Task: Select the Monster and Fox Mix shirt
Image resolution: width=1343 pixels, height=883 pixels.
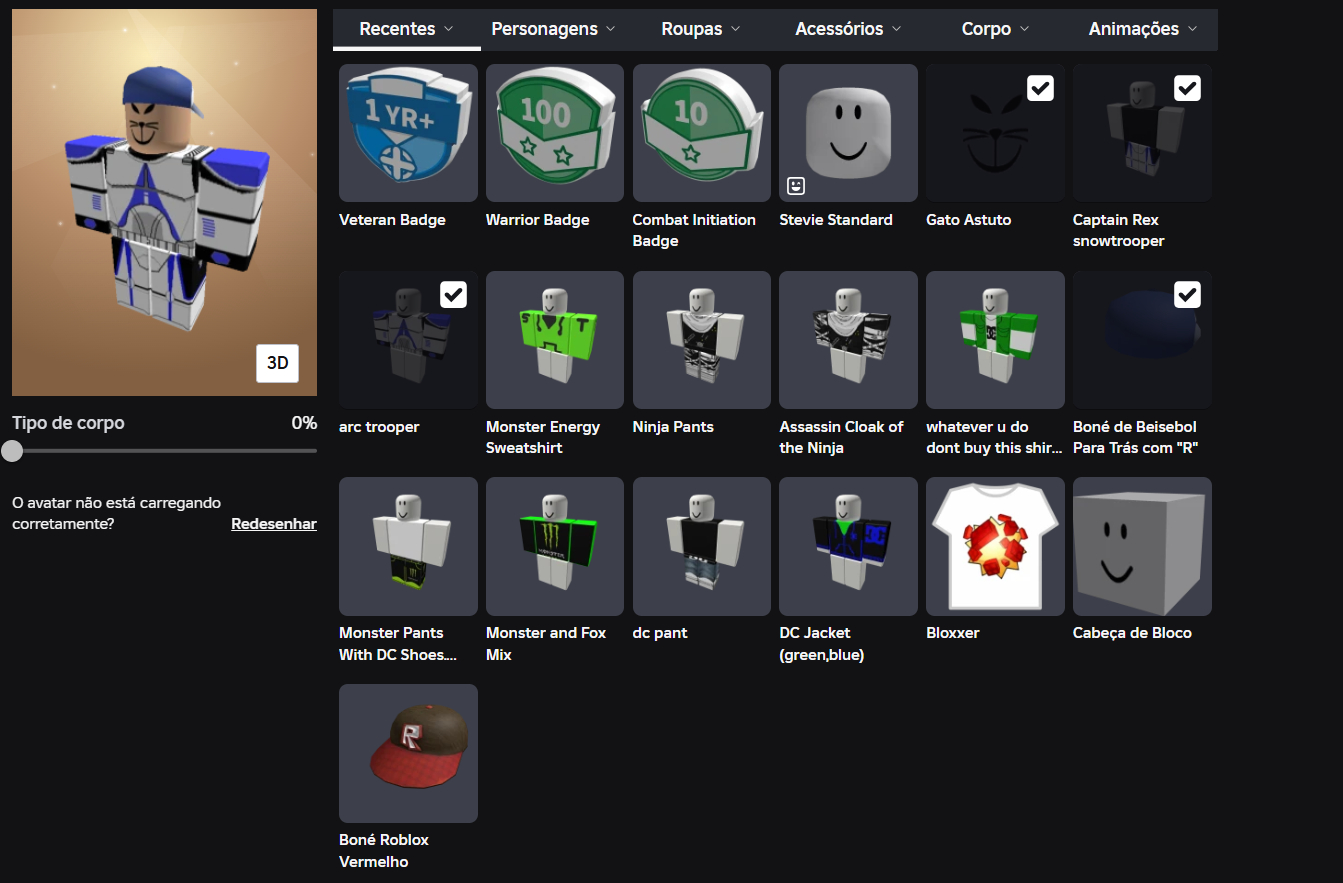Action: click(555, 546)
